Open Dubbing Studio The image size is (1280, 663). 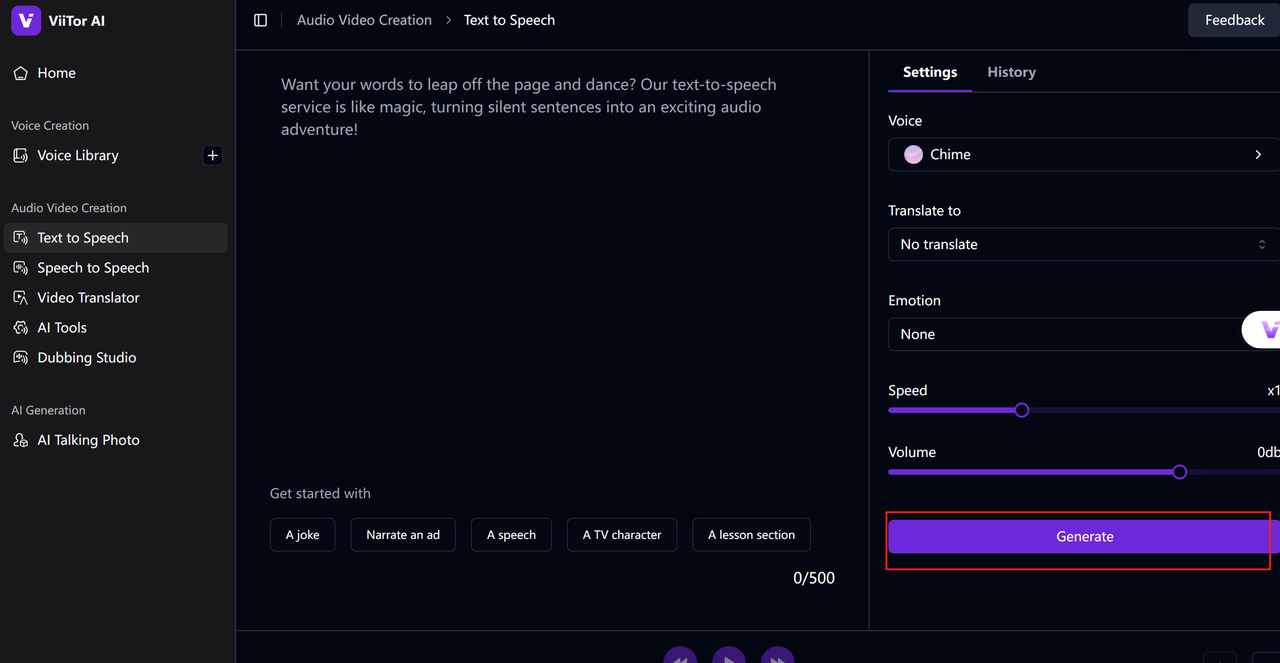86,358
